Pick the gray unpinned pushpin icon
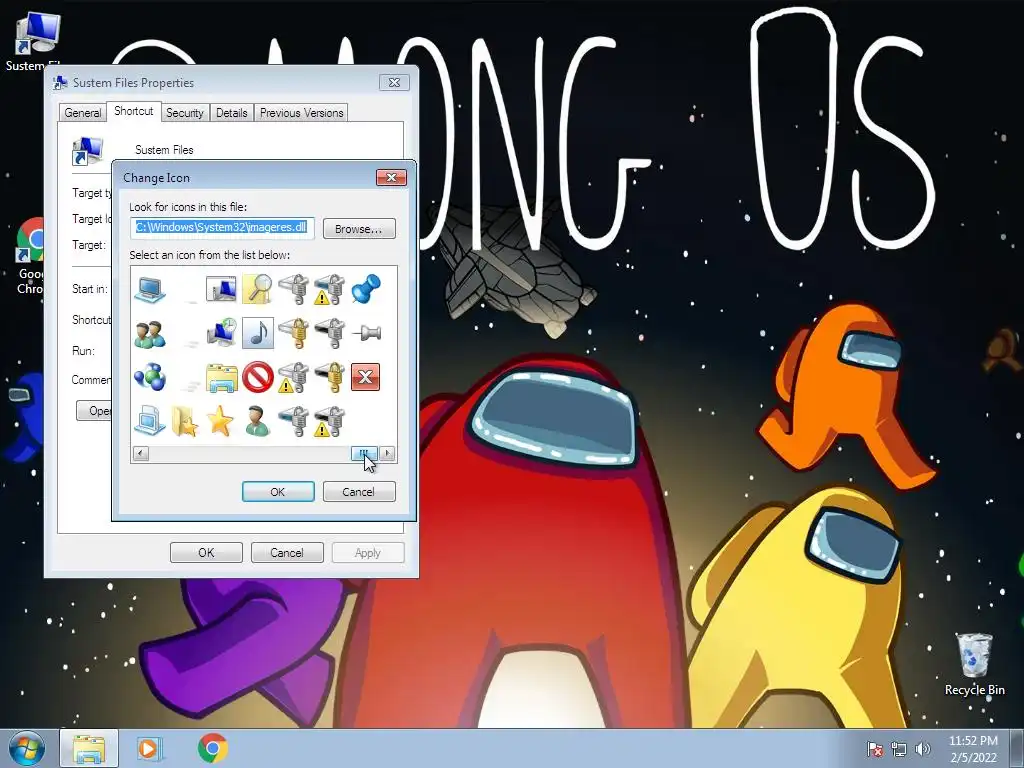1024x768 pixels. tap(366, 333)
